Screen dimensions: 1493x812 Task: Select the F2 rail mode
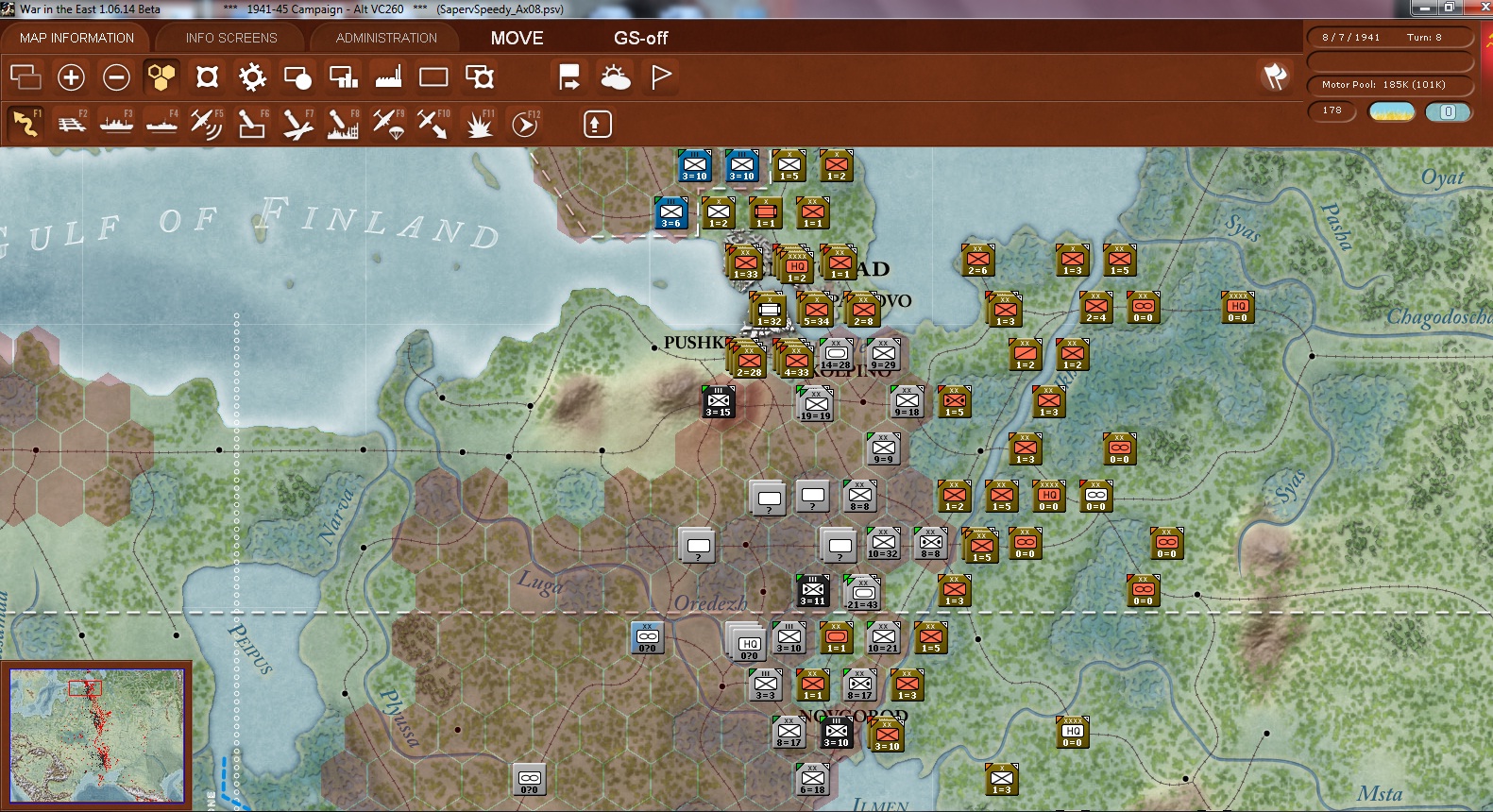pyautogui.click(x=71, y=124)
